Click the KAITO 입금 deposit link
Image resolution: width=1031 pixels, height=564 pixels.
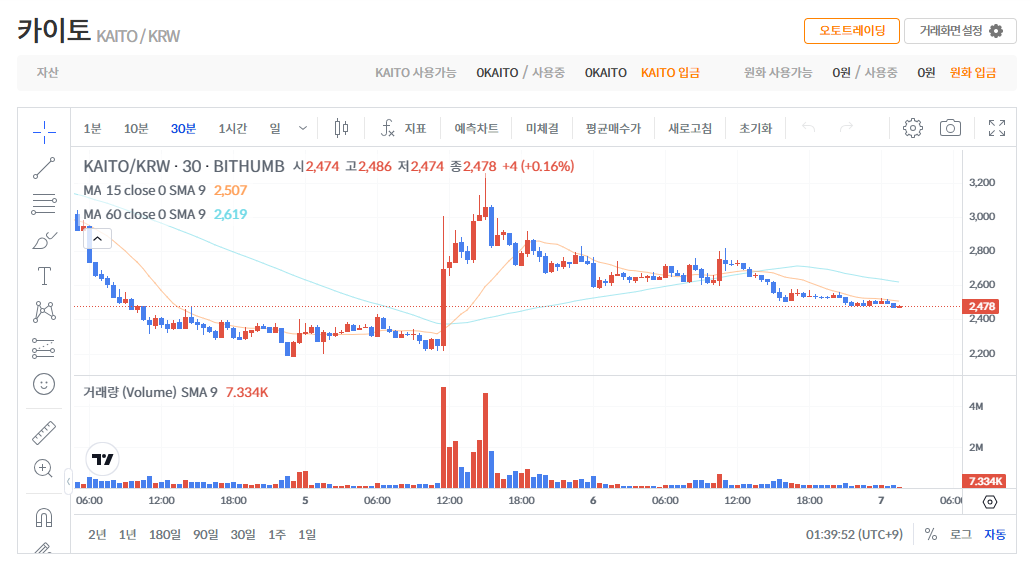(x=670, y=72)
